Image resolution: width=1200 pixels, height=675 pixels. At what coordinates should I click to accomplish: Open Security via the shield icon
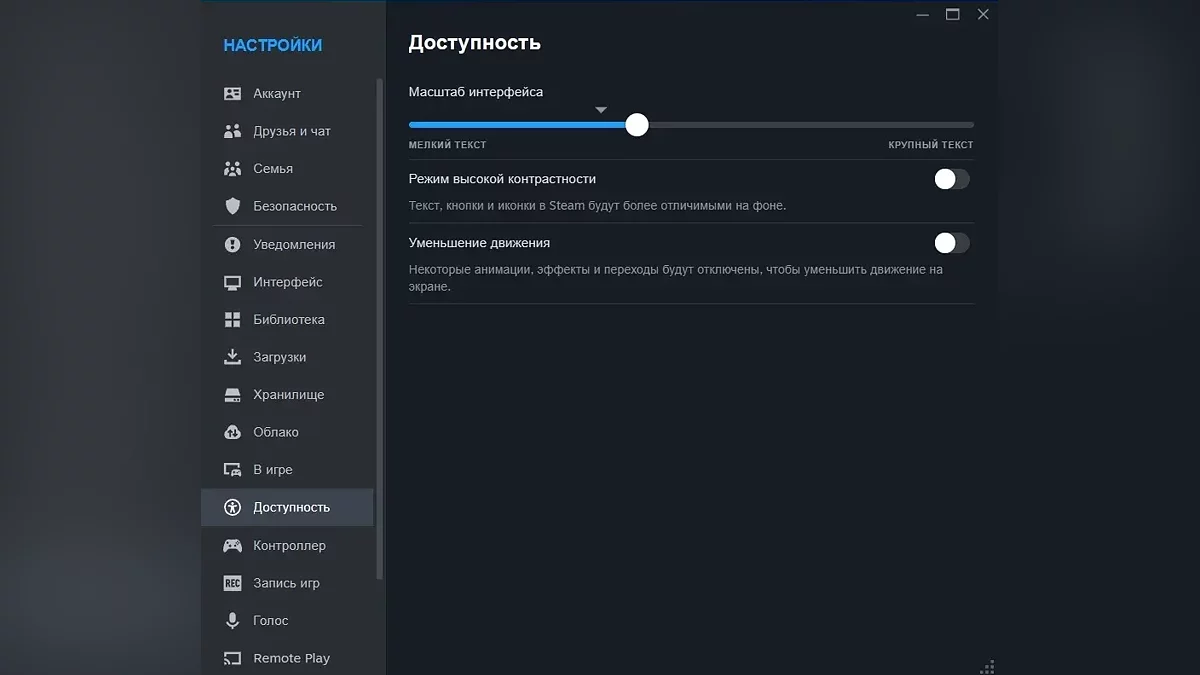pos(232,206)
